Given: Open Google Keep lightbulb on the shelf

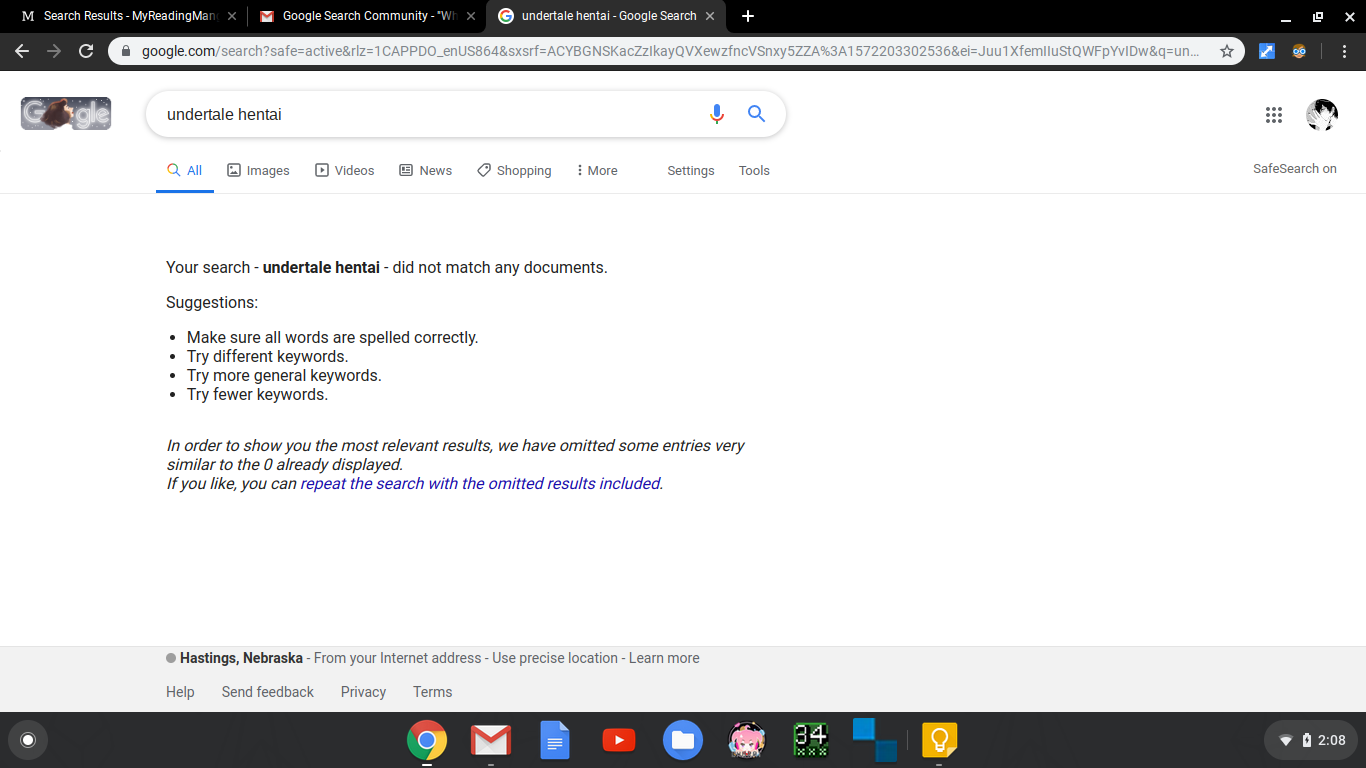Looking at the screenshot, I should click(x=939, y=740).
